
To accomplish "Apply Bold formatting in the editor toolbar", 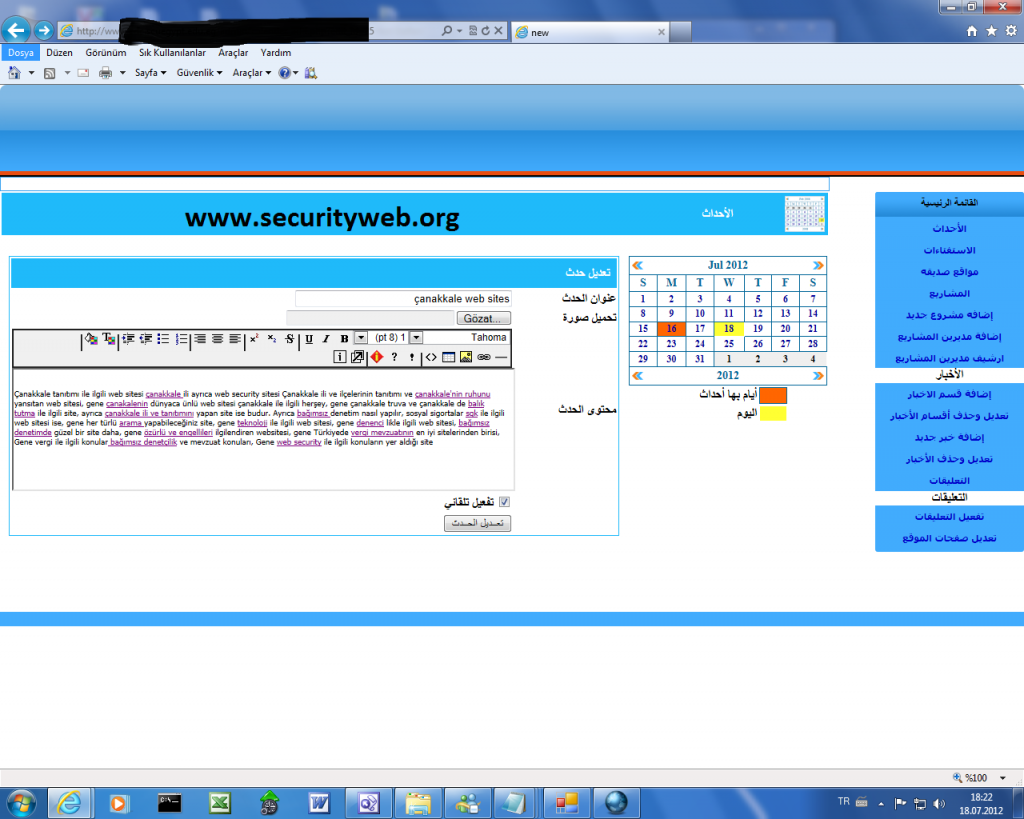I will (x=344, y=338).
